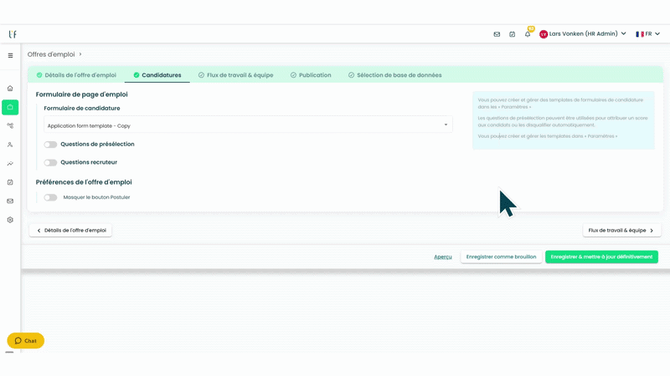Open Sélection de base de données tab
Screen dimensions: 670x376
tap(395, 75)
